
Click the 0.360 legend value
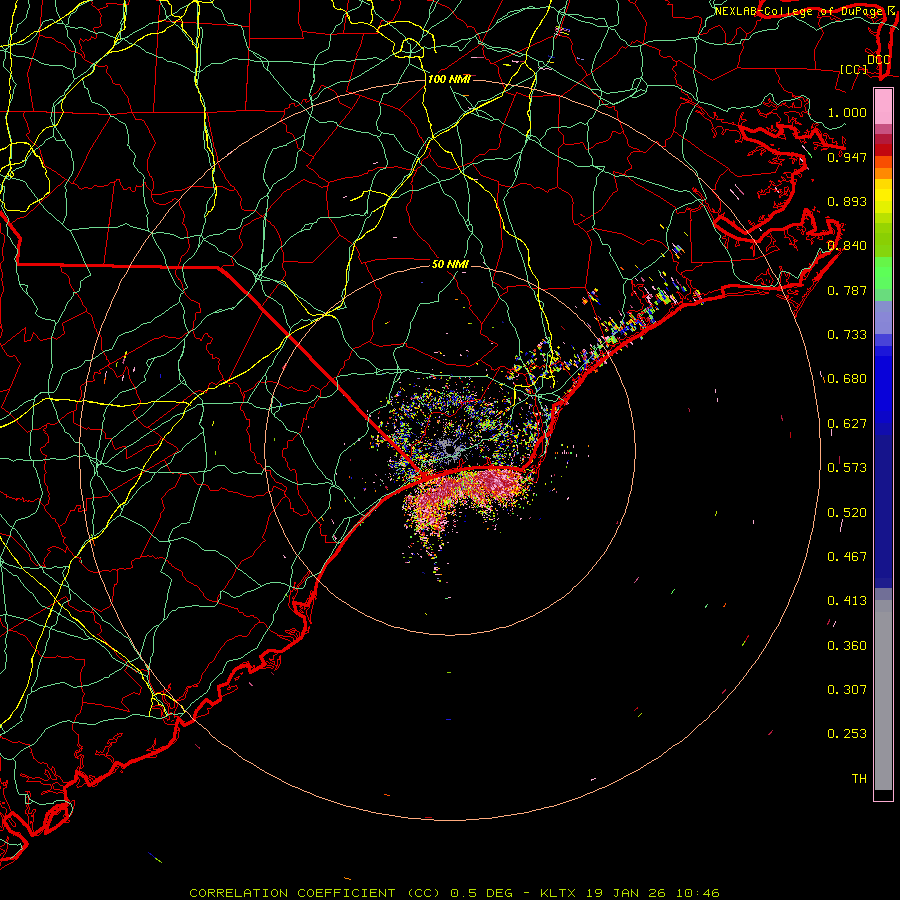[847, 645]
